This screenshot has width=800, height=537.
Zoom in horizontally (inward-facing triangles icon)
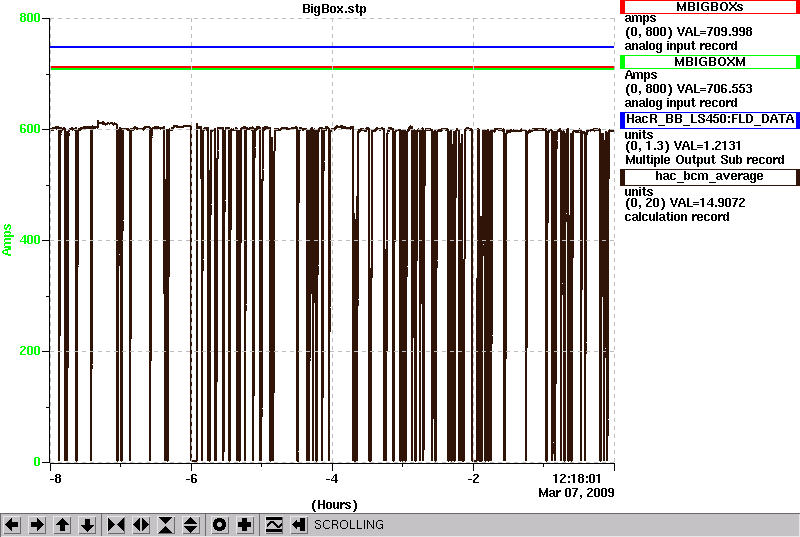tap(116, 525)
